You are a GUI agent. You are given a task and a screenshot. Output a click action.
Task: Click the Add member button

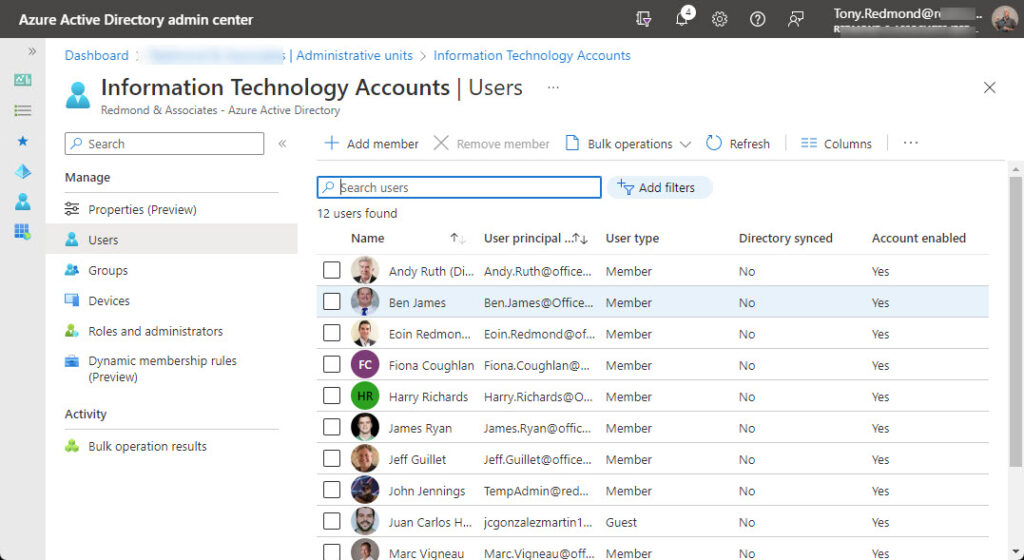372,144
